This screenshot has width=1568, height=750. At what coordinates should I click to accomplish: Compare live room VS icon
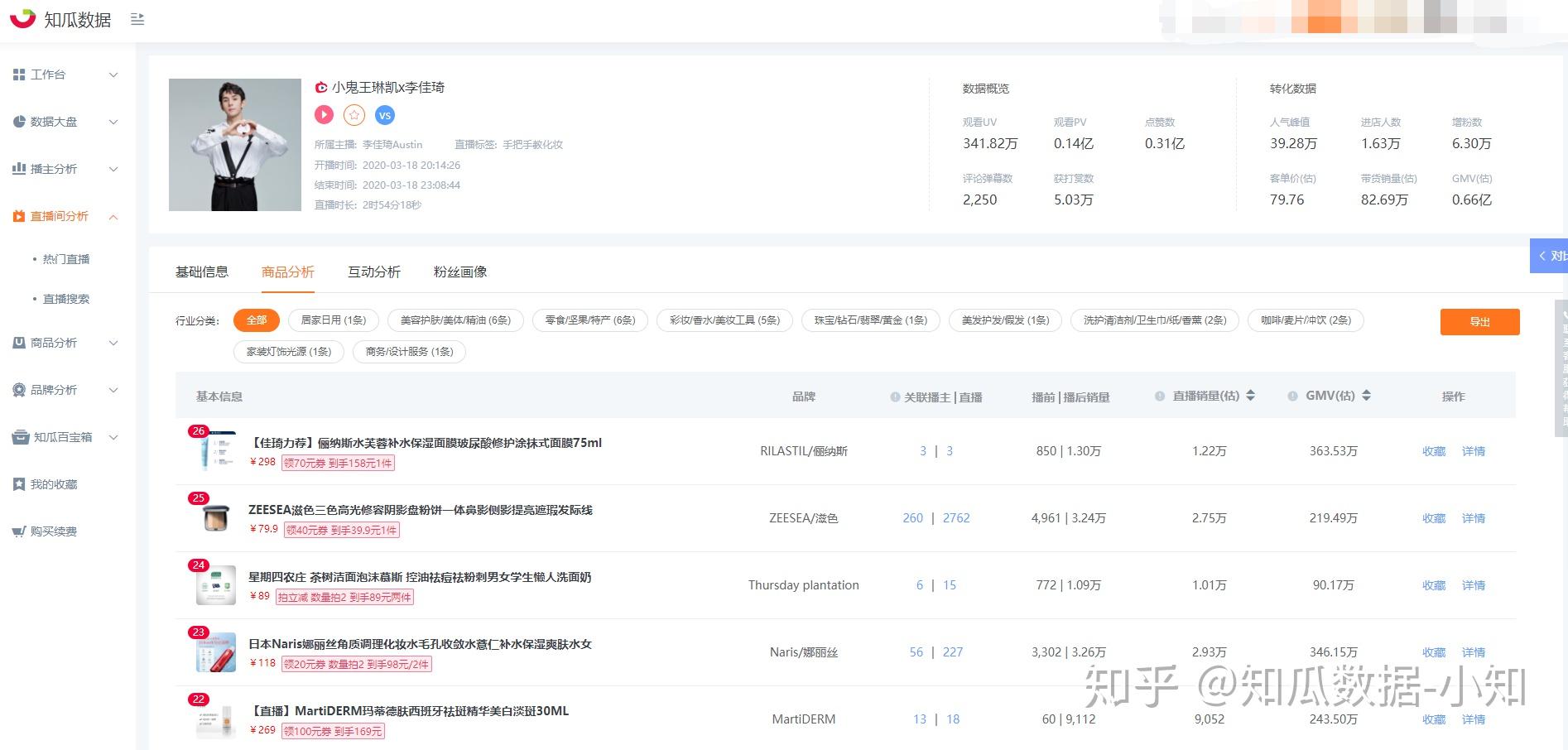click(384, 115)
